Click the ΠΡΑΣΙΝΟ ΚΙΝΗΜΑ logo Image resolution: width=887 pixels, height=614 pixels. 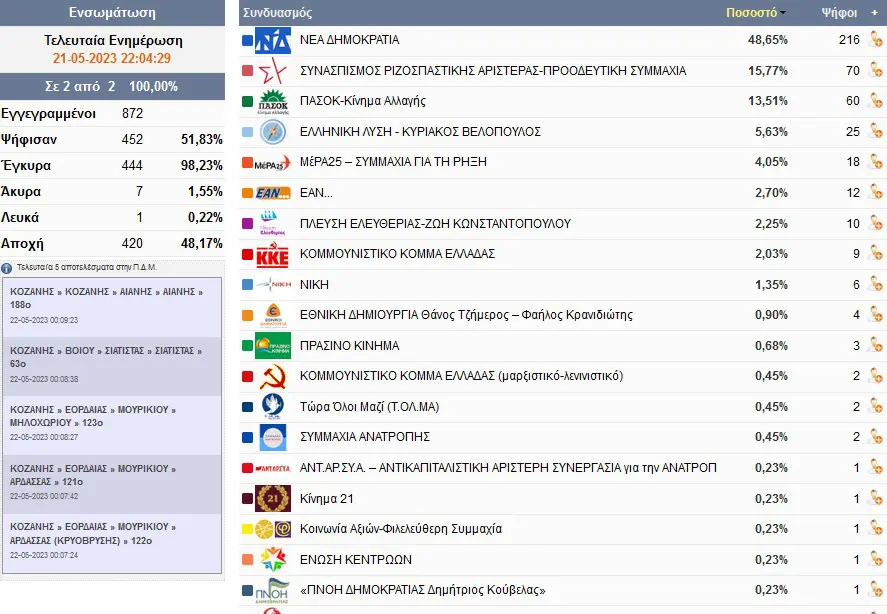(x=273, y=346)
